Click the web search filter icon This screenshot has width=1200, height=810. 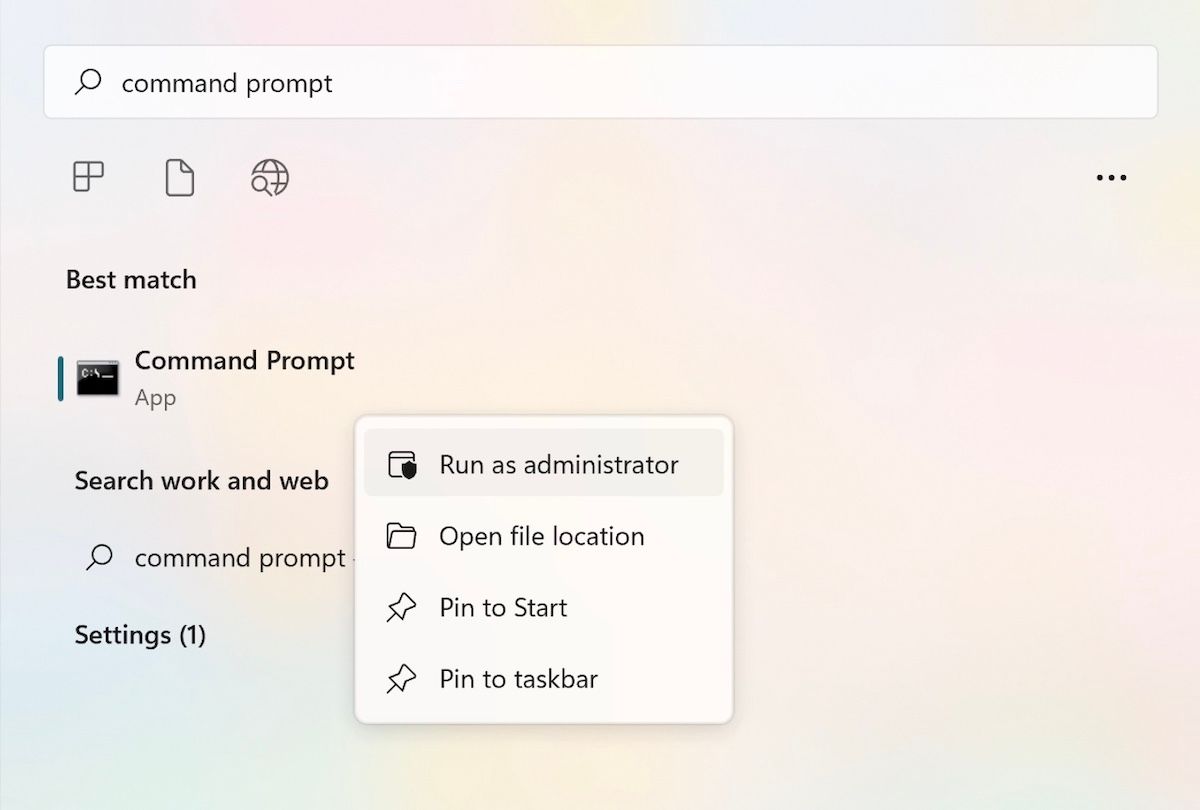tap(267, 177)
